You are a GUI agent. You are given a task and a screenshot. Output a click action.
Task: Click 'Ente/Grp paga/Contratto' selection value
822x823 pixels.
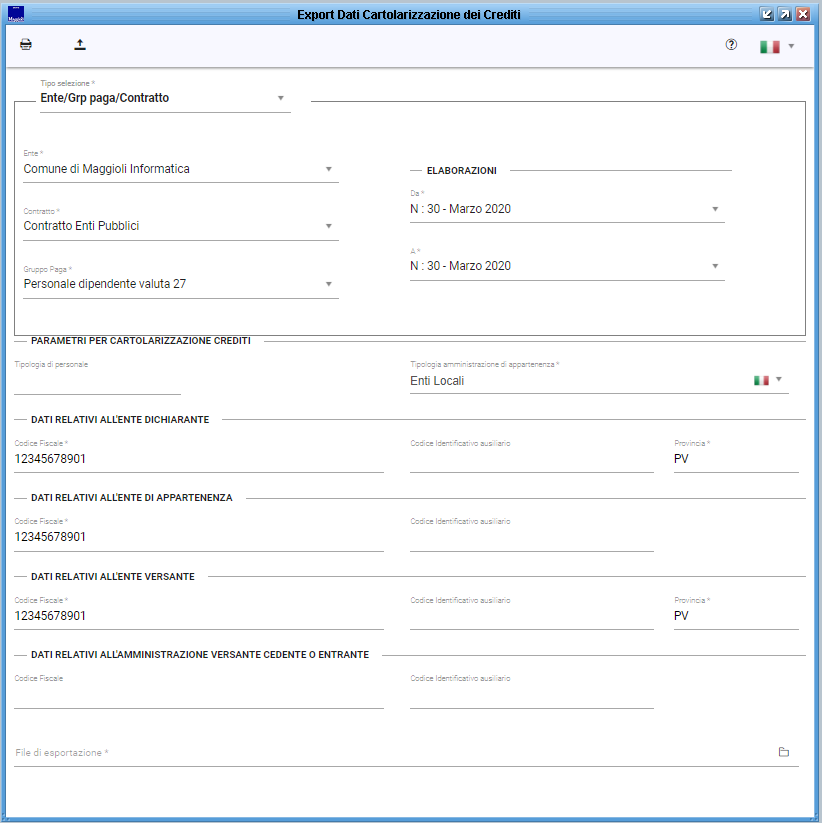[105, 98]
